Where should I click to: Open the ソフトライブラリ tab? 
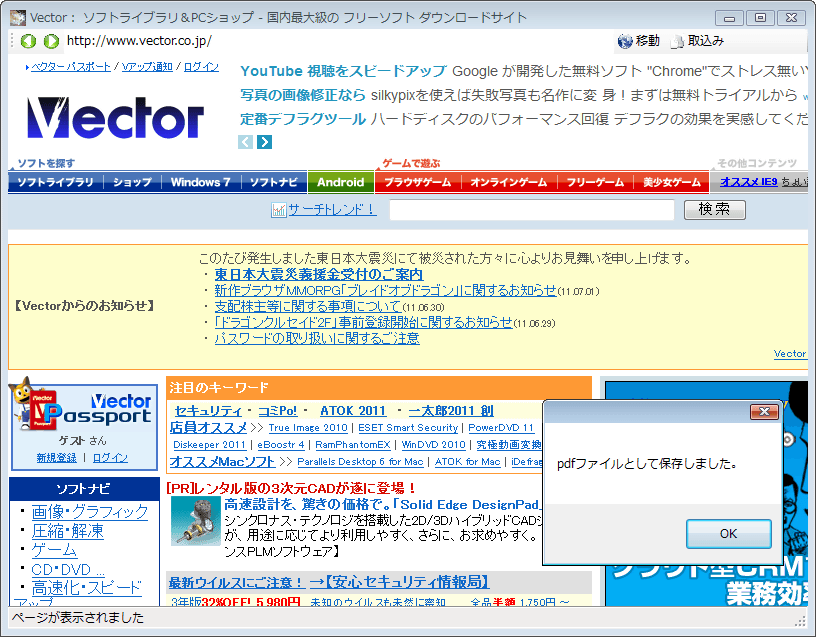(56, 182)
